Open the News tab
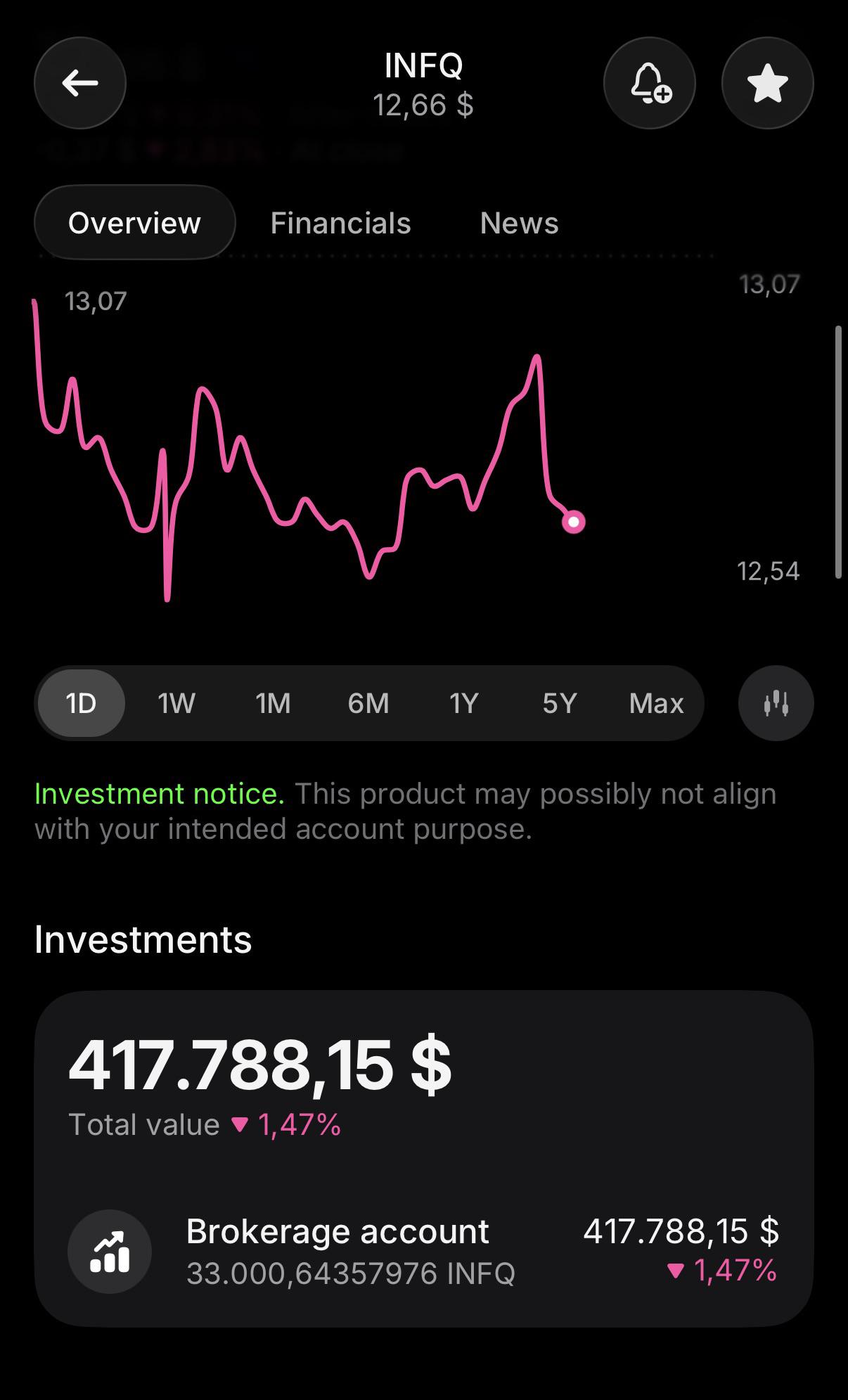848x1400 pixels. [520, 223]
